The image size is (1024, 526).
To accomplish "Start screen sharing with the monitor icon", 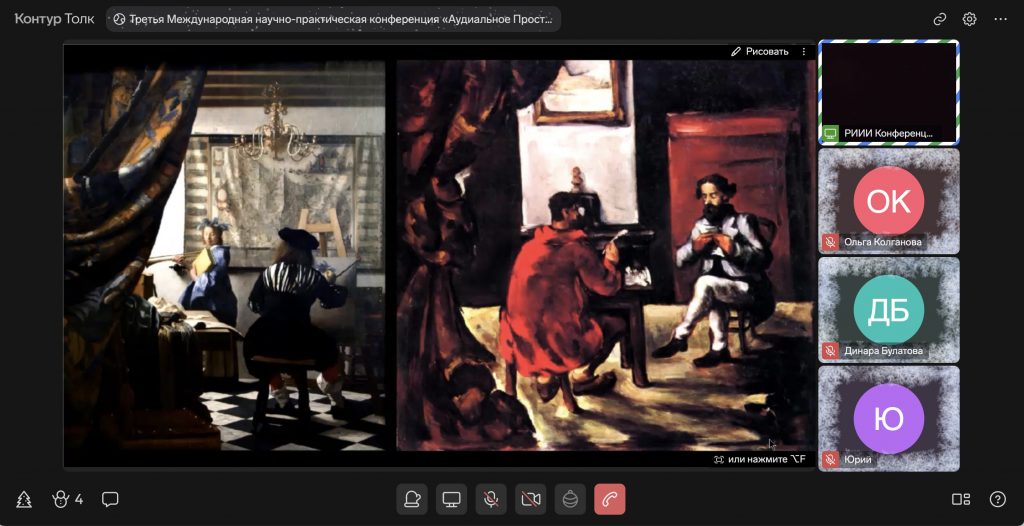I will [452, 498].
